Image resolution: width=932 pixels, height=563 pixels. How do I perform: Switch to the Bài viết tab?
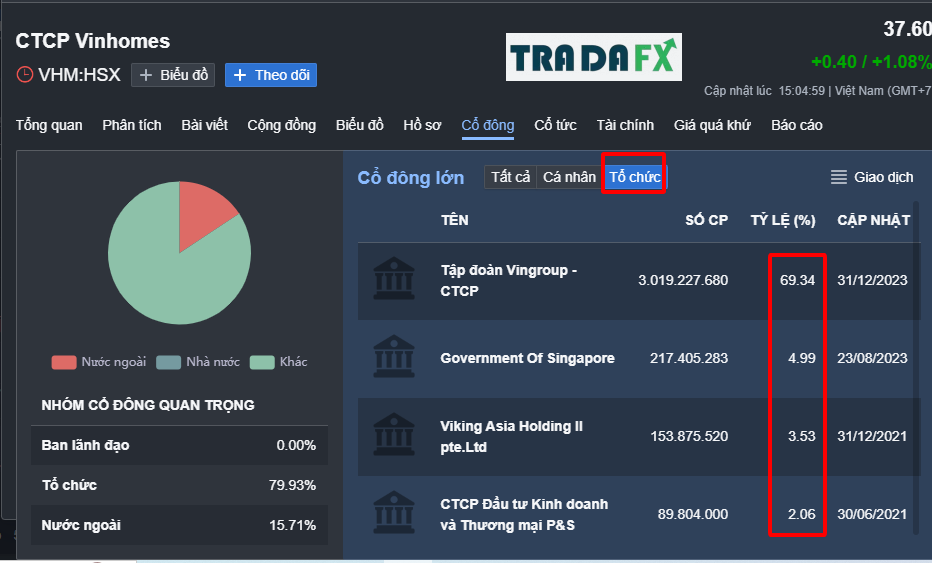tap(204, 125)
